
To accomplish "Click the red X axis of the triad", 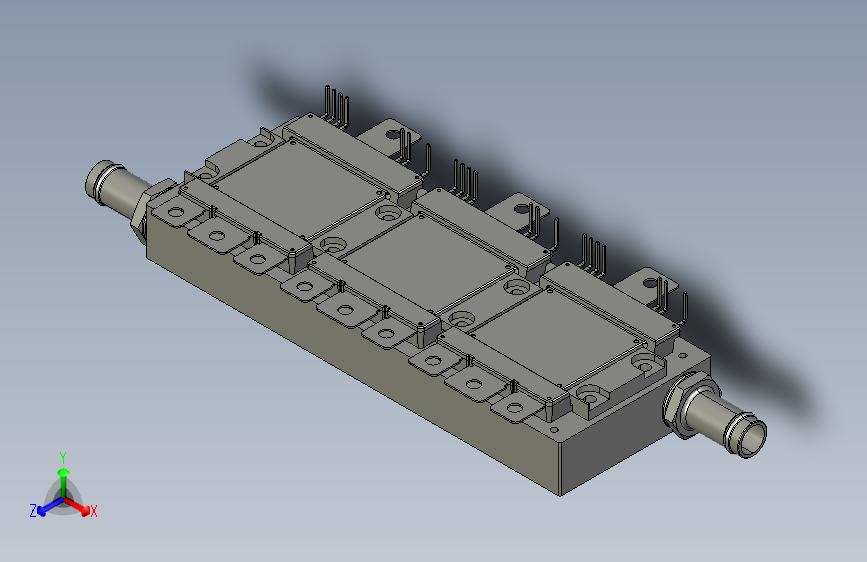I will pyautogui.click(x=77, y=506).
